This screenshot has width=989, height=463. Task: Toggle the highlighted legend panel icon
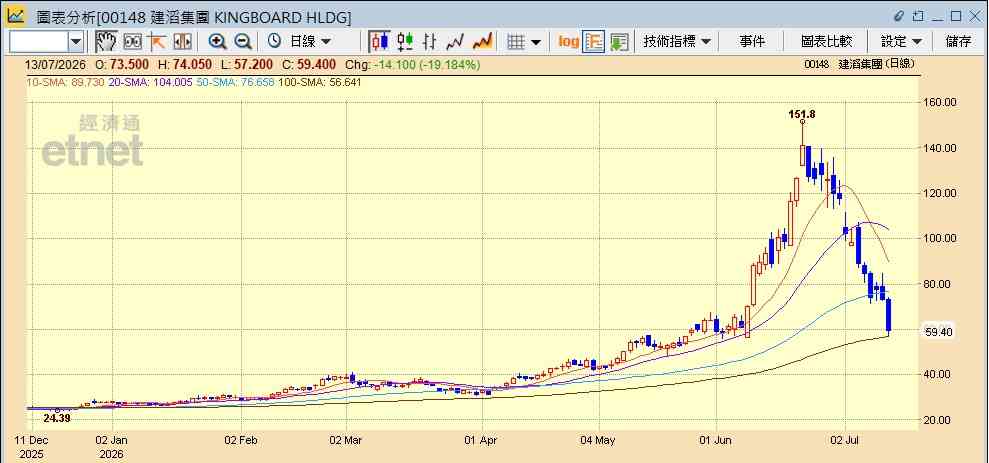[x=594, y=42]
